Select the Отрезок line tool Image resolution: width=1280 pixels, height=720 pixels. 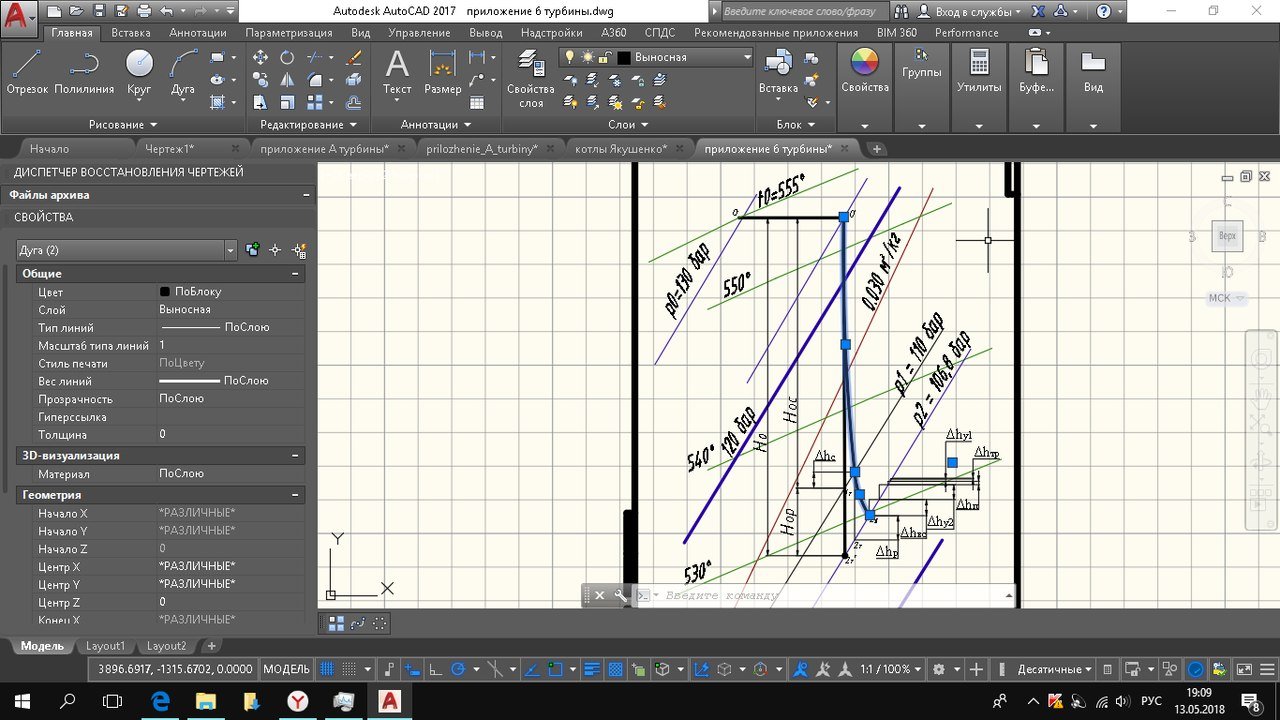(x=27, y=71)
